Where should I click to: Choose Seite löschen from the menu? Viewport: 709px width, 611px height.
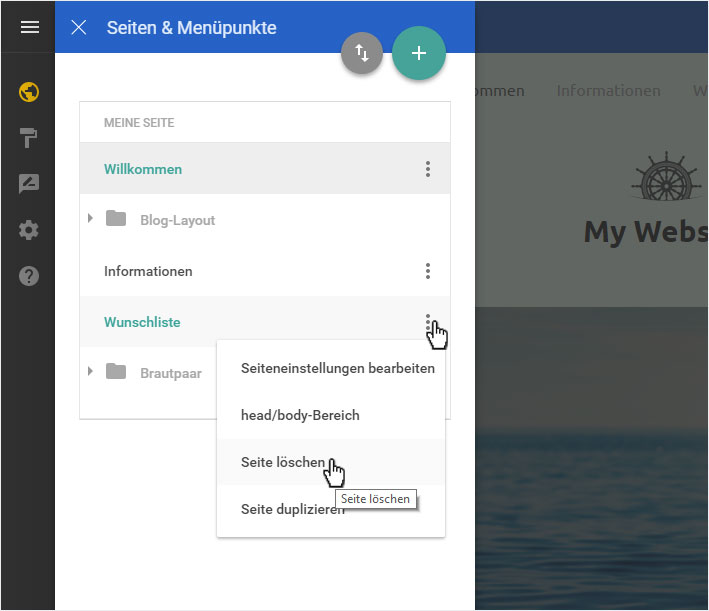tap(331, 462)
